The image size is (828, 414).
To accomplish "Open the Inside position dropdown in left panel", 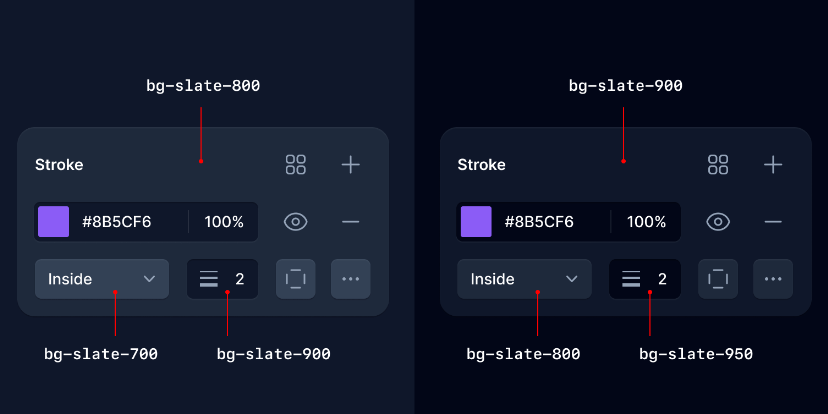I will (101, 279).
